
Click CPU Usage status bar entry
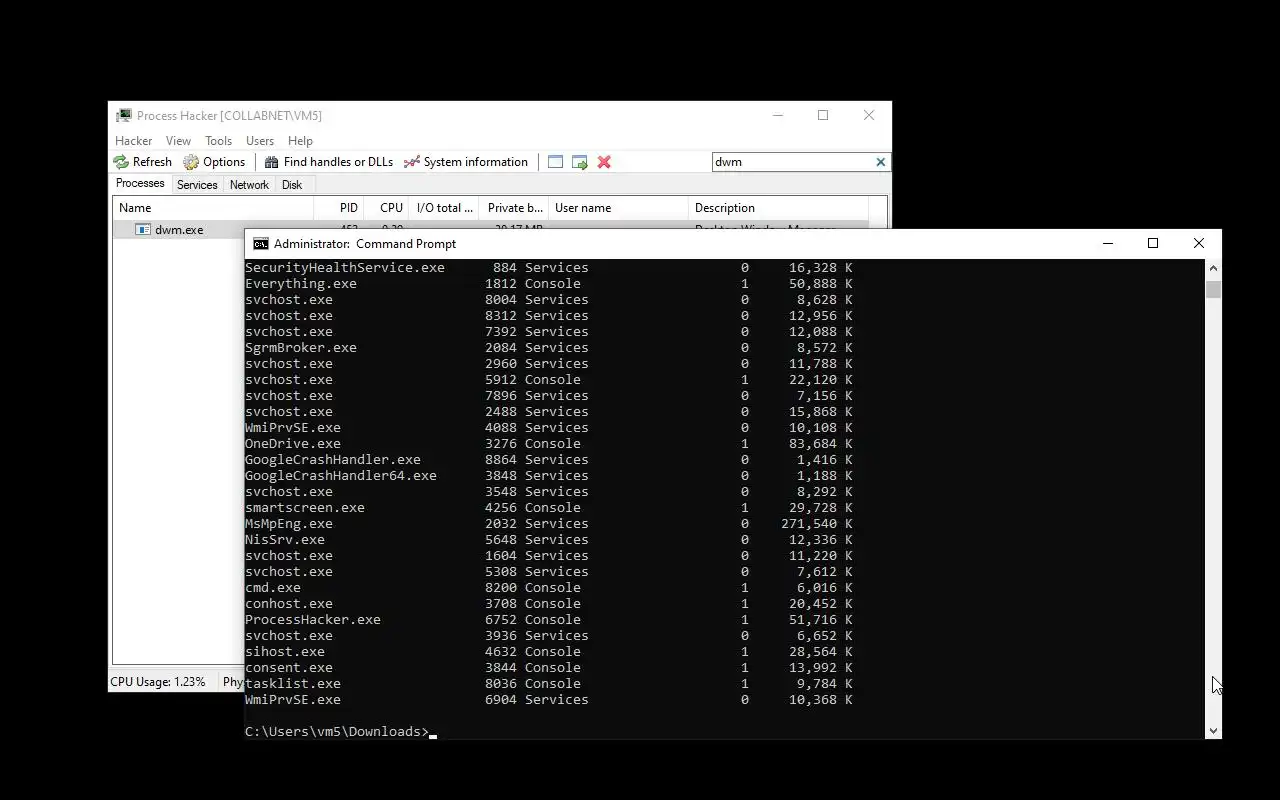(x=158, y=682)
